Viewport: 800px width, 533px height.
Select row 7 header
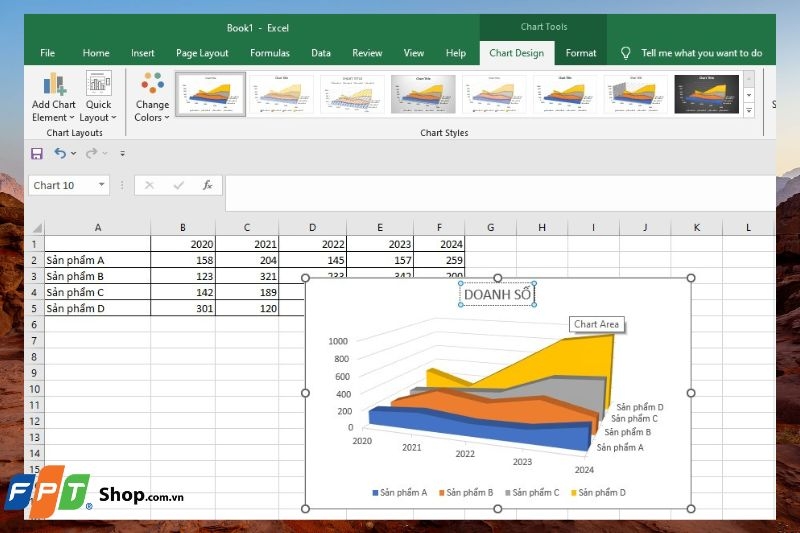coord(34,341)
